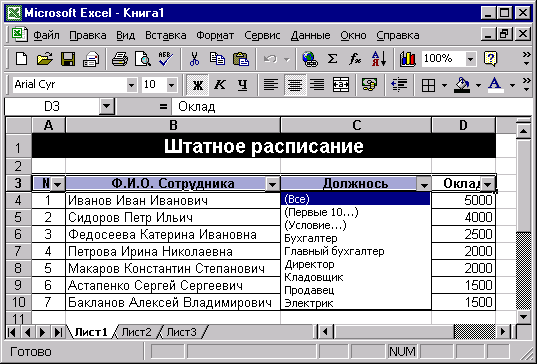Cut selection with the scissors icon
The image size is (537, 364).
coord(194,59)
